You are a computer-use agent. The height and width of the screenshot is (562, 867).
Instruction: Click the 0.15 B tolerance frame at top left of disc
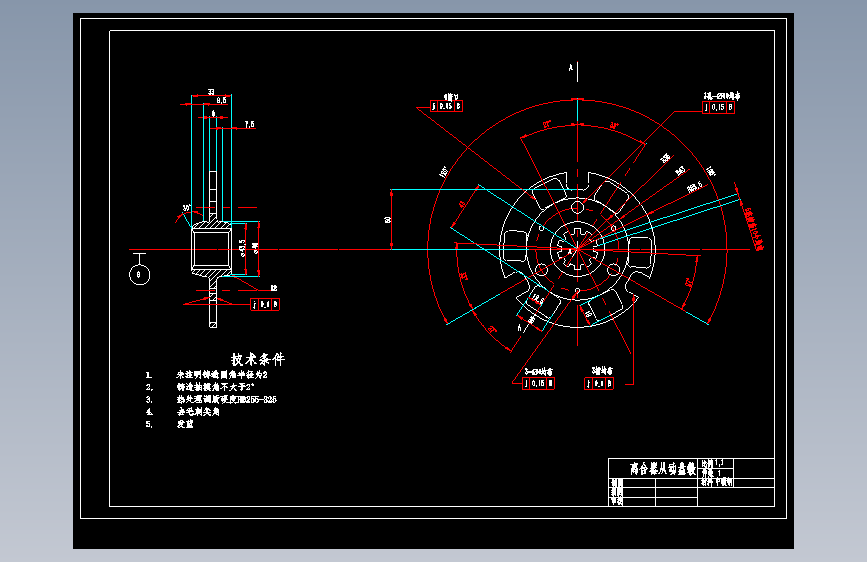446,106
